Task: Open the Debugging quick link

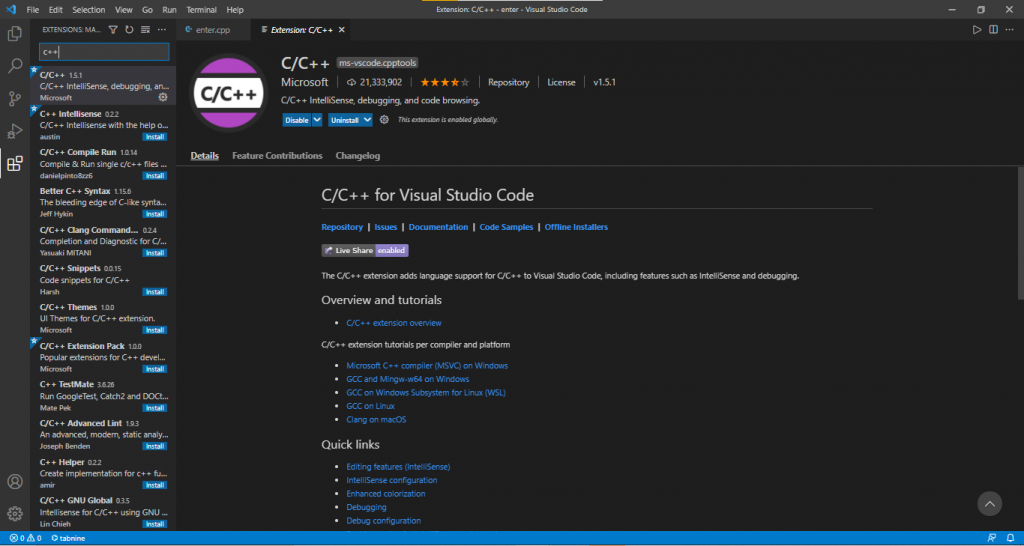Action: pos(366,507)
